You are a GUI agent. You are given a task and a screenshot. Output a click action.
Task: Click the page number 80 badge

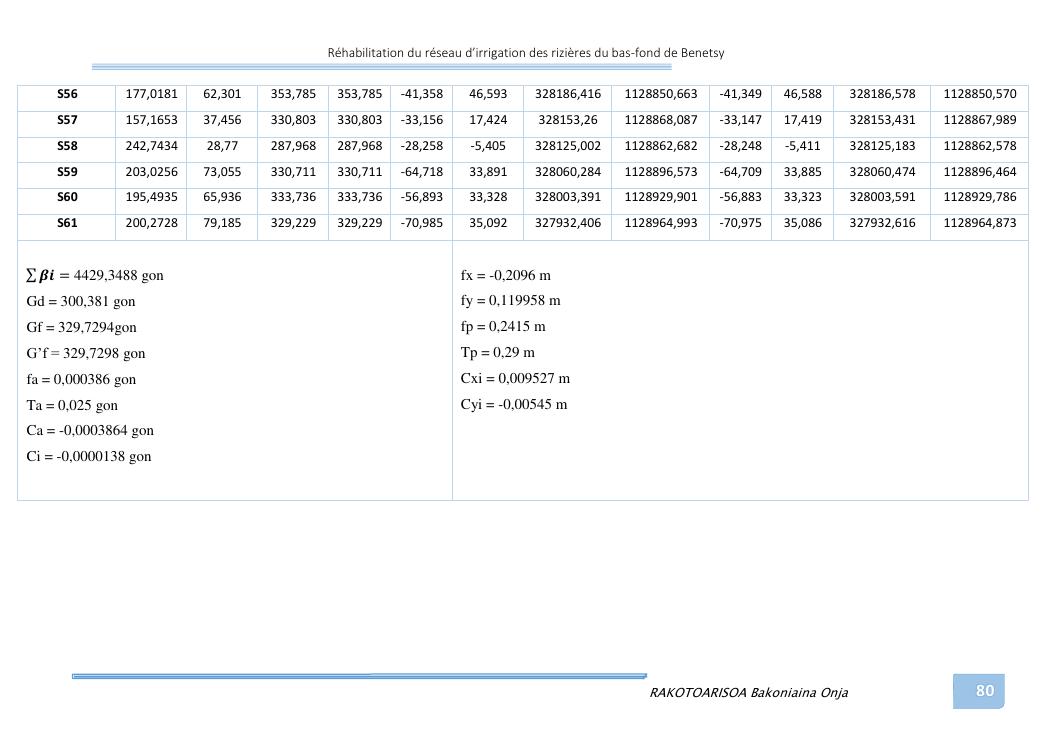point(984,691)
